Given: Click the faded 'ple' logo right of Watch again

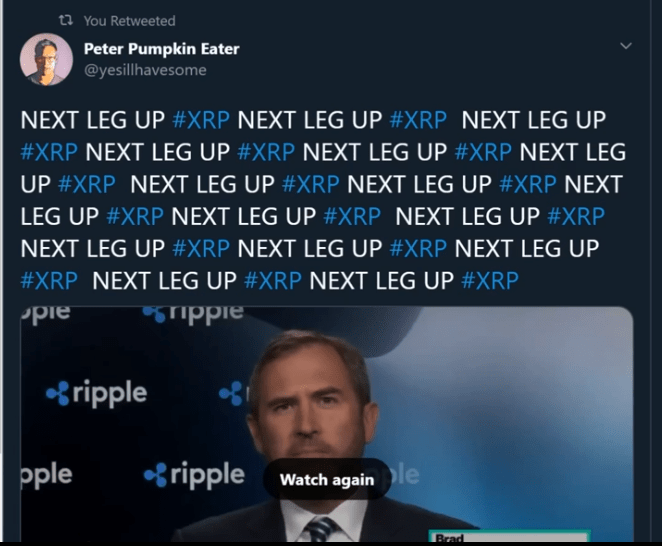Looking at the screenshot, I should [x=400, y=475].
